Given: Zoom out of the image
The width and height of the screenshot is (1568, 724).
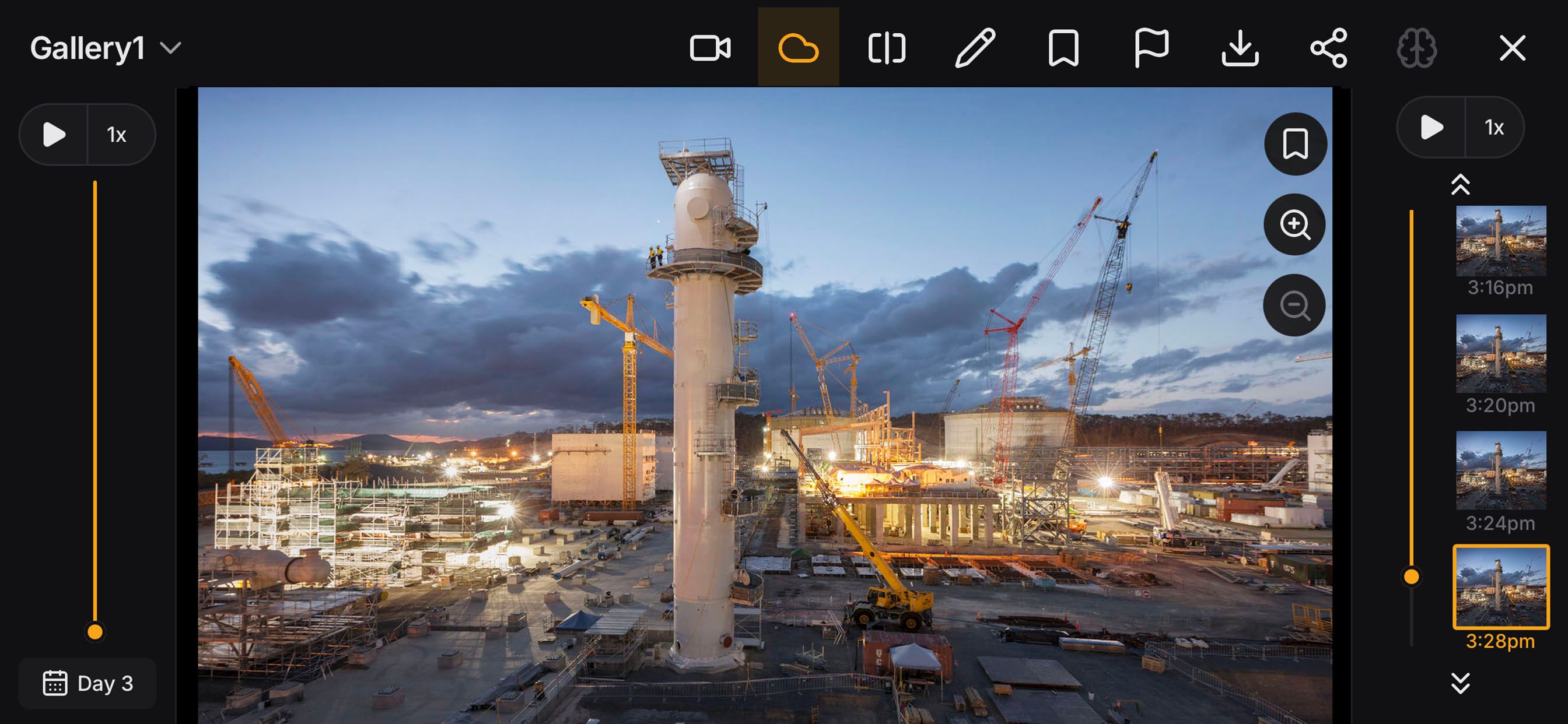Looking at the screenshot, I should [1294, 305].
